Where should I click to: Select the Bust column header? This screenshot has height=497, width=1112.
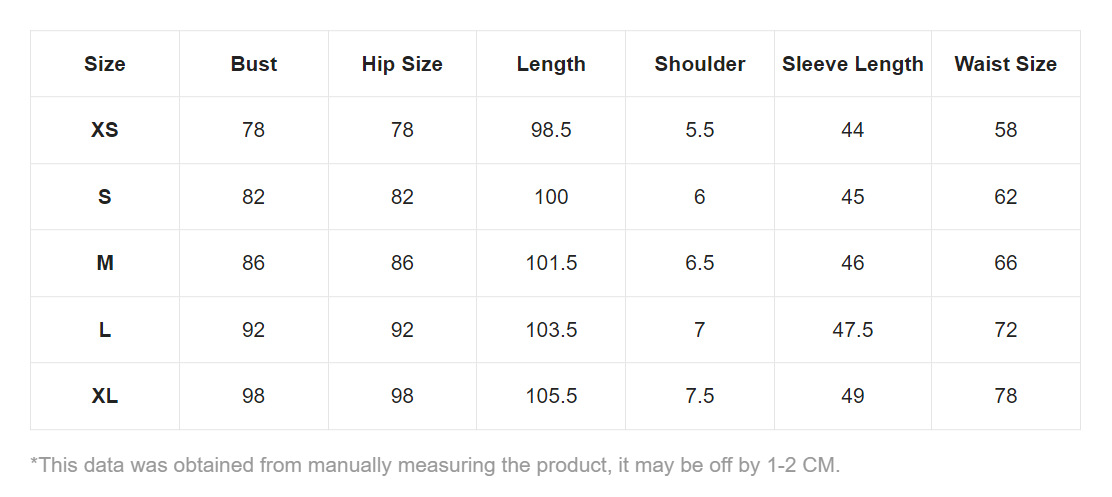(254, 64)
